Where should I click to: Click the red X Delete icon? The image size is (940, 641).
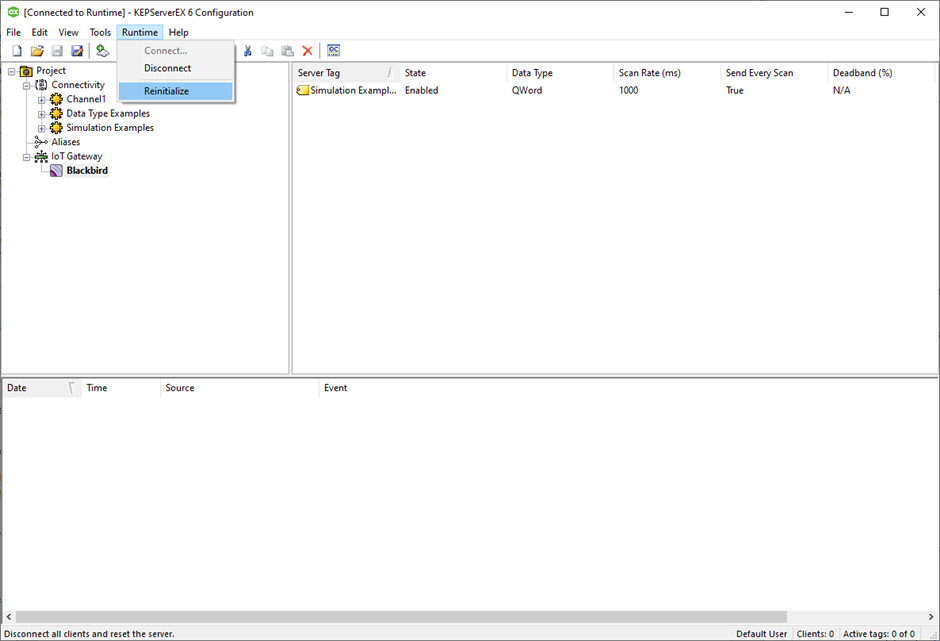(308, 51)
